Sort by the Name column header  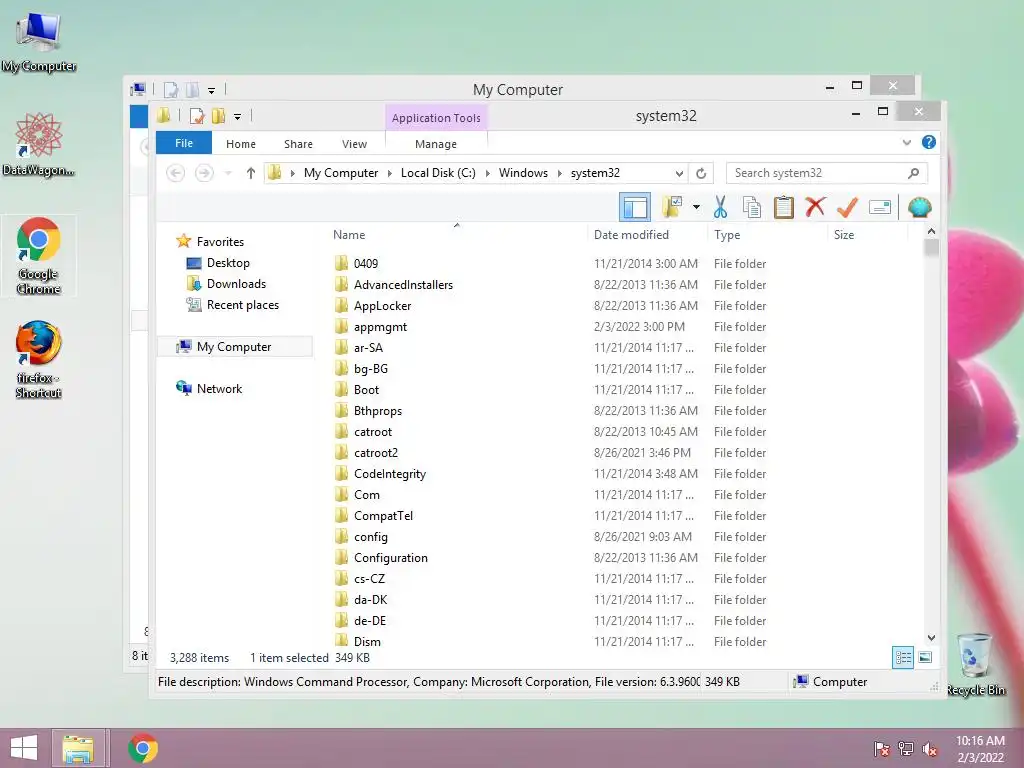pyautogui.click(x=349, y=234)
